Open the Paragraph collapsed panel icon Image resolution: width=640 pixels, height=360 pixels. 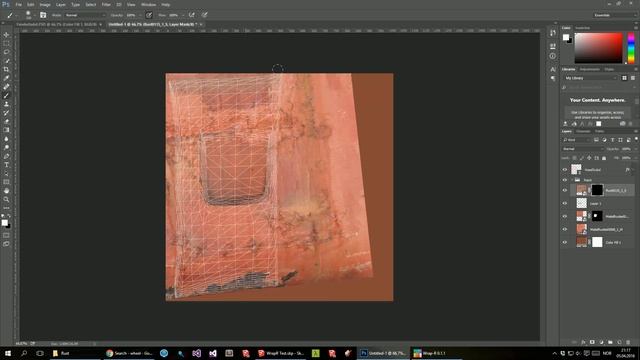pos(553,78)
